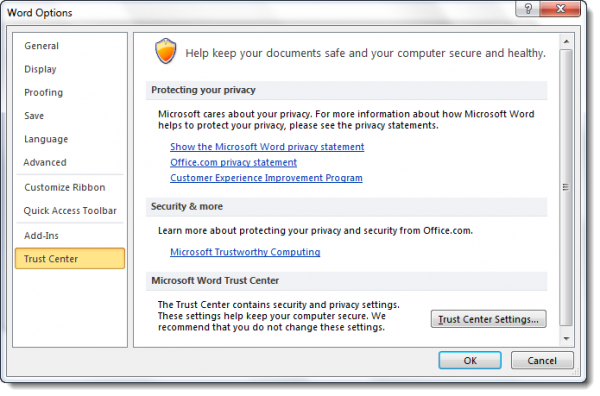Viewport: 600px width, 396px height.
Task: Click the scrollbar up arrow
Action: (566, 41)
